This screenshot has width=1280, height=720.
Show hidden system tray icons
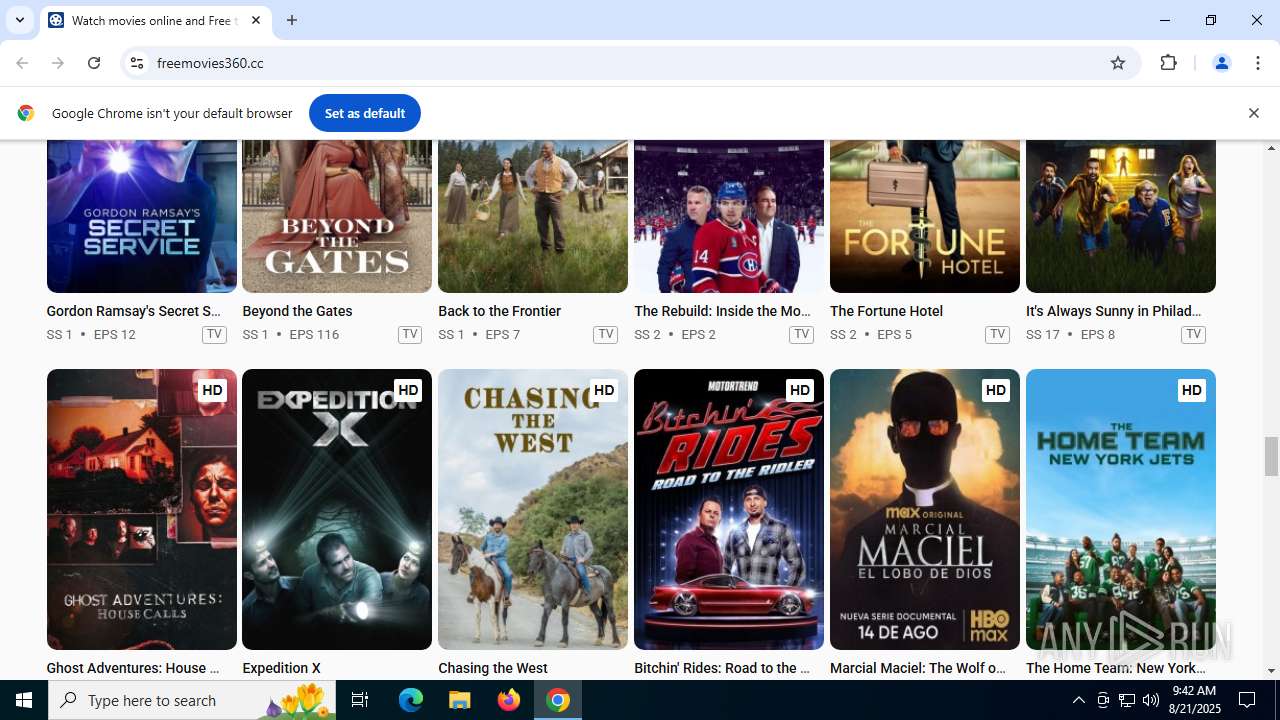click(1078, 700)
